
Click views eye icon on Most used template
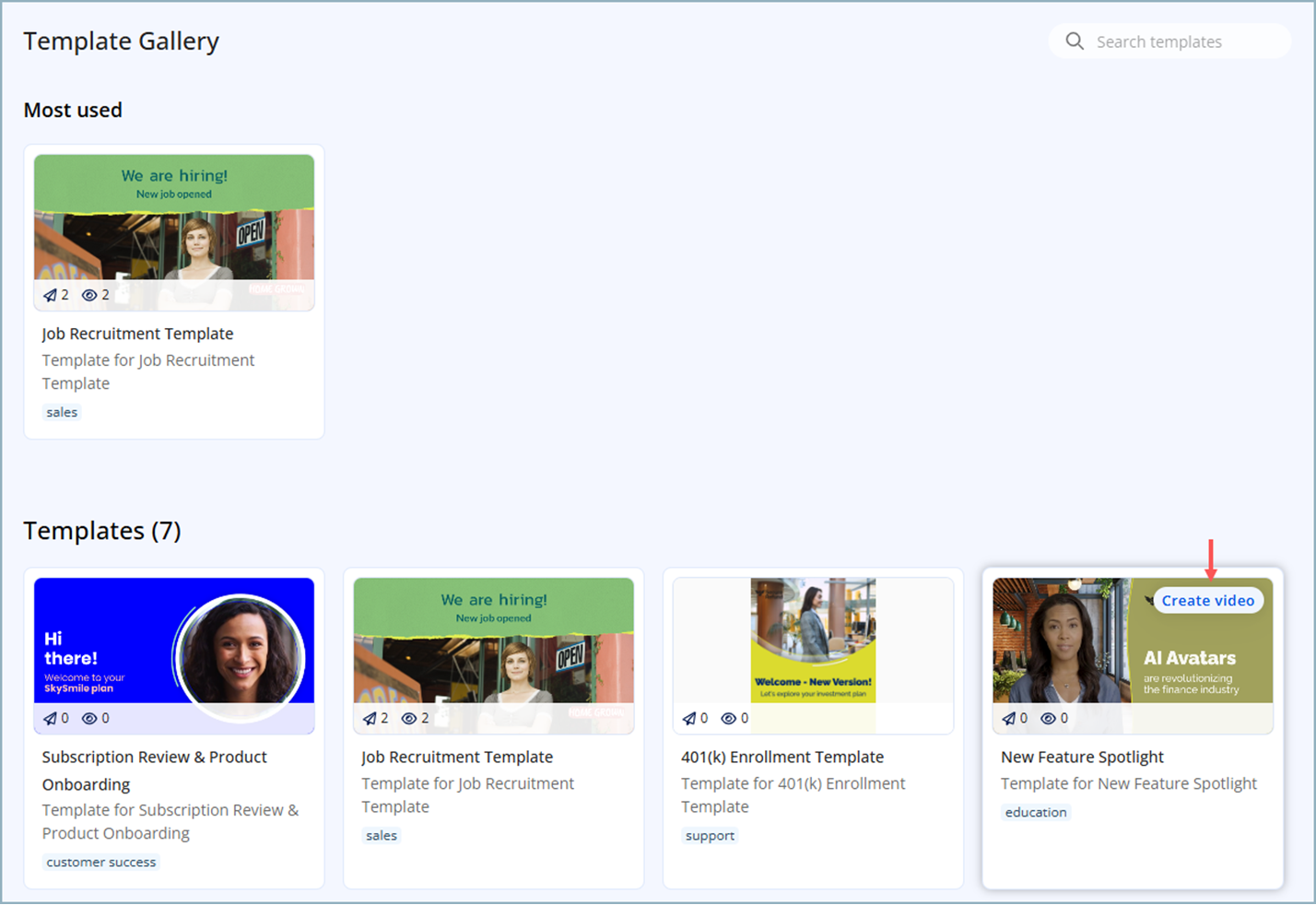(x=89, y=295)
